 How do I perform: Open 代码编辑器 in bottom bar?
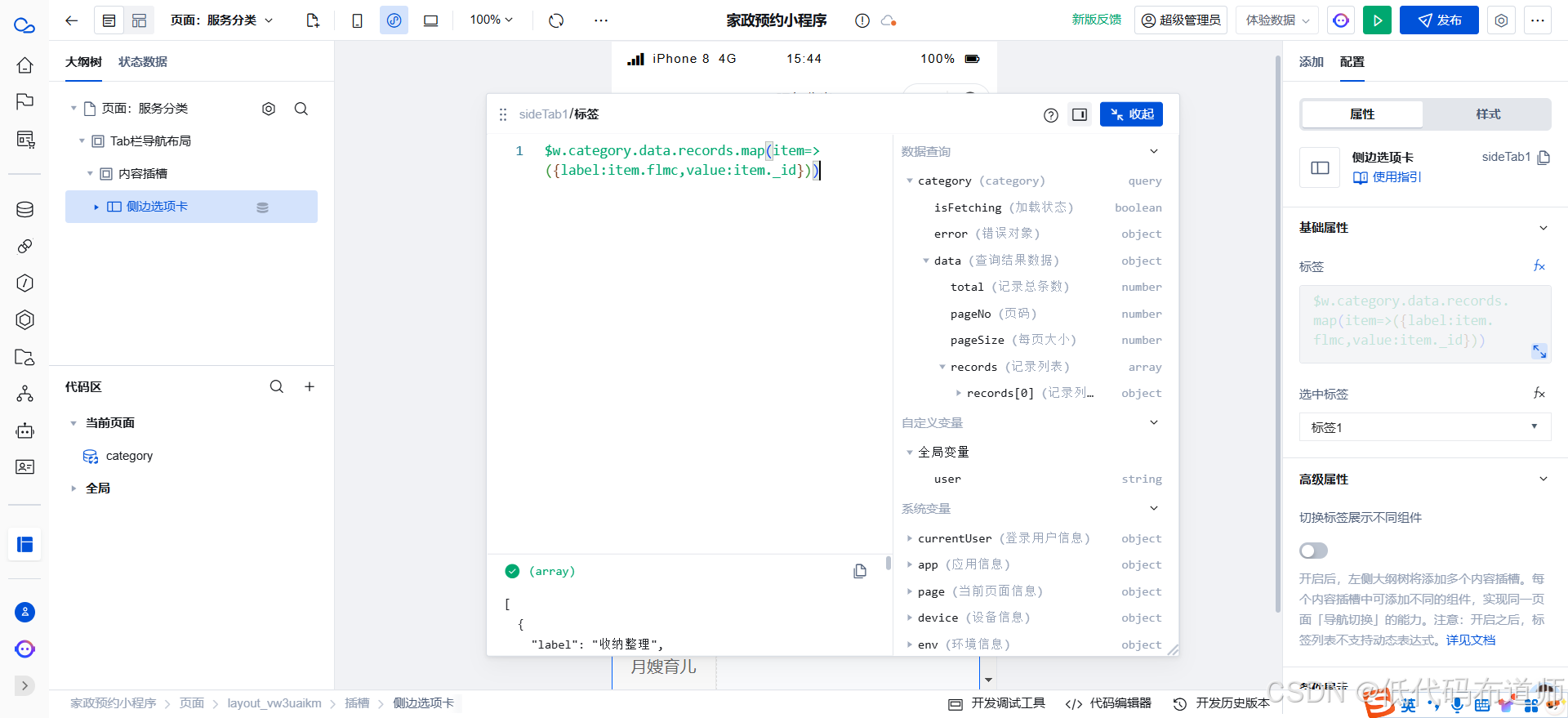1109,703
